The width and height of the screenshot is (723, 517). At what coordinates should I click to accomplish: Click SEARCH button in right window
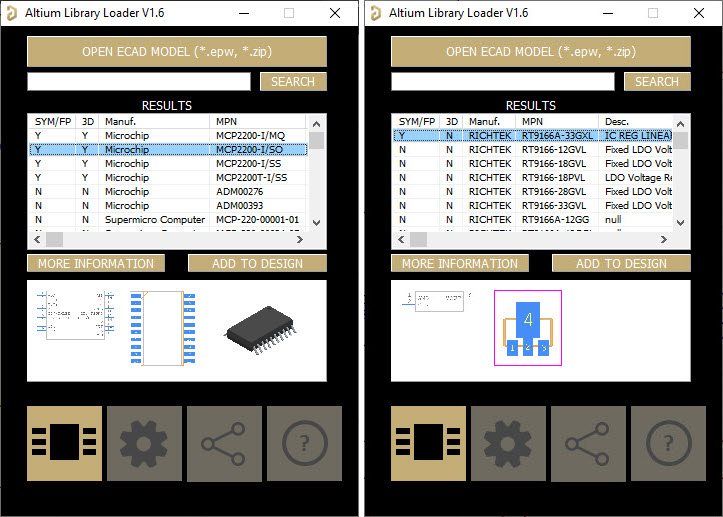pos(656,82)
